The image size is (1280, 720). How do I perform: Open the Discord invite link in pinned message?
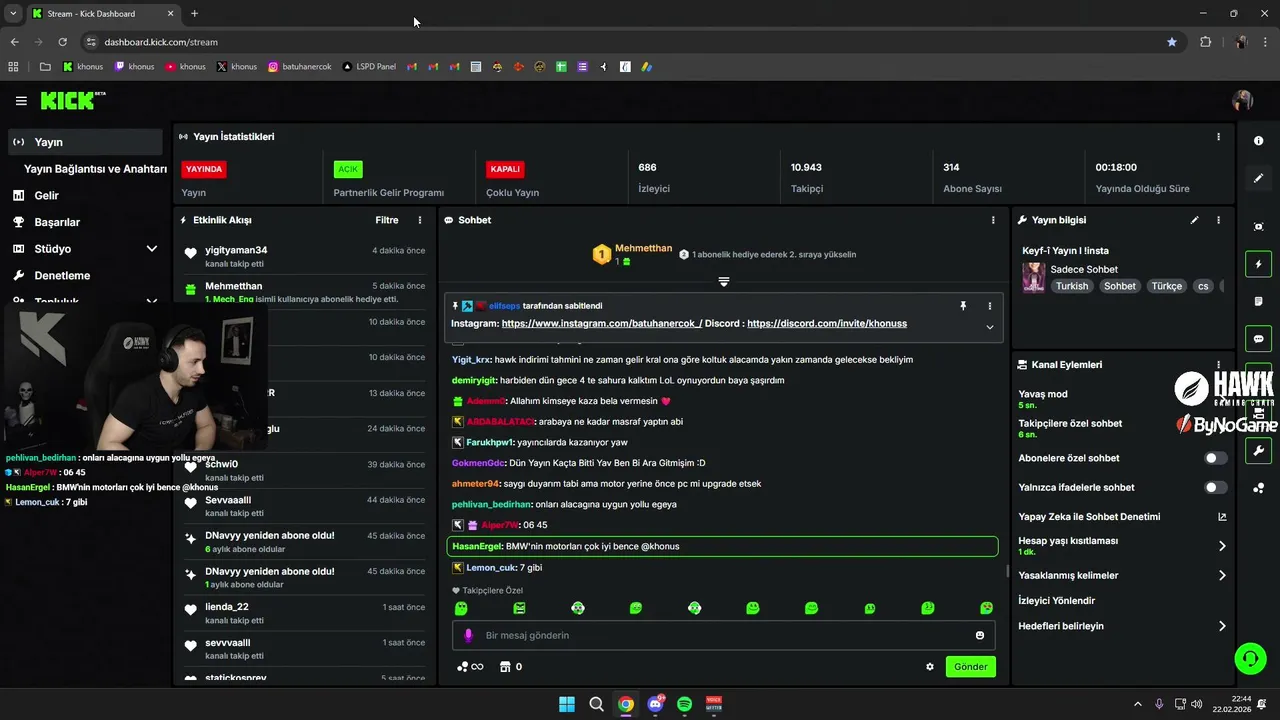coord(827,324)
